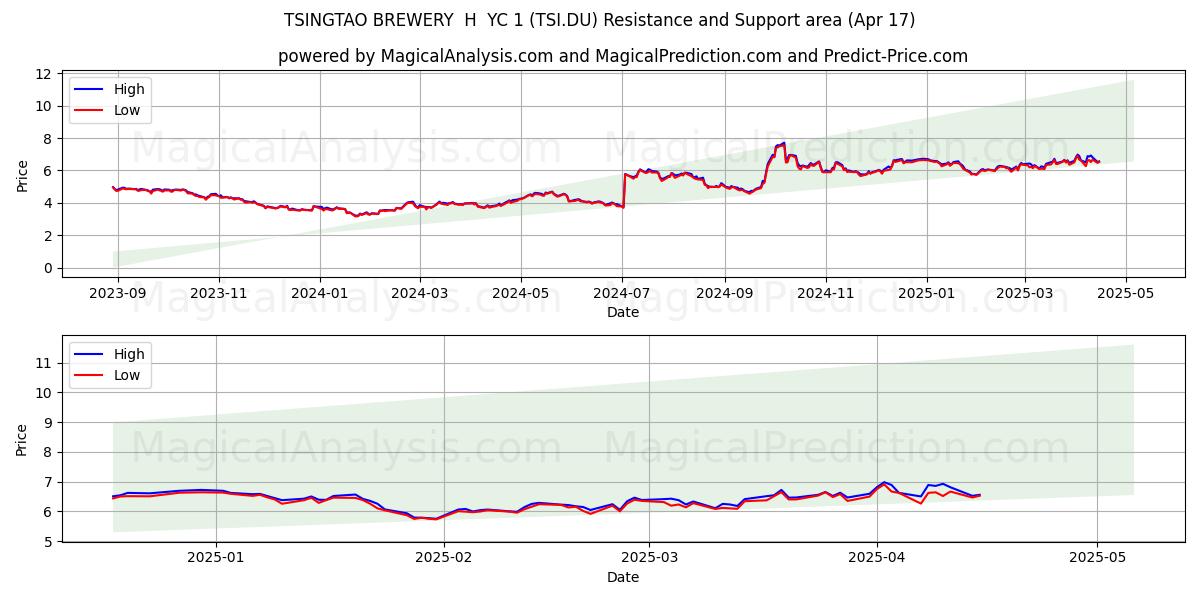Click the April 2025 price peak in the zoomed chart

[884, 483]
